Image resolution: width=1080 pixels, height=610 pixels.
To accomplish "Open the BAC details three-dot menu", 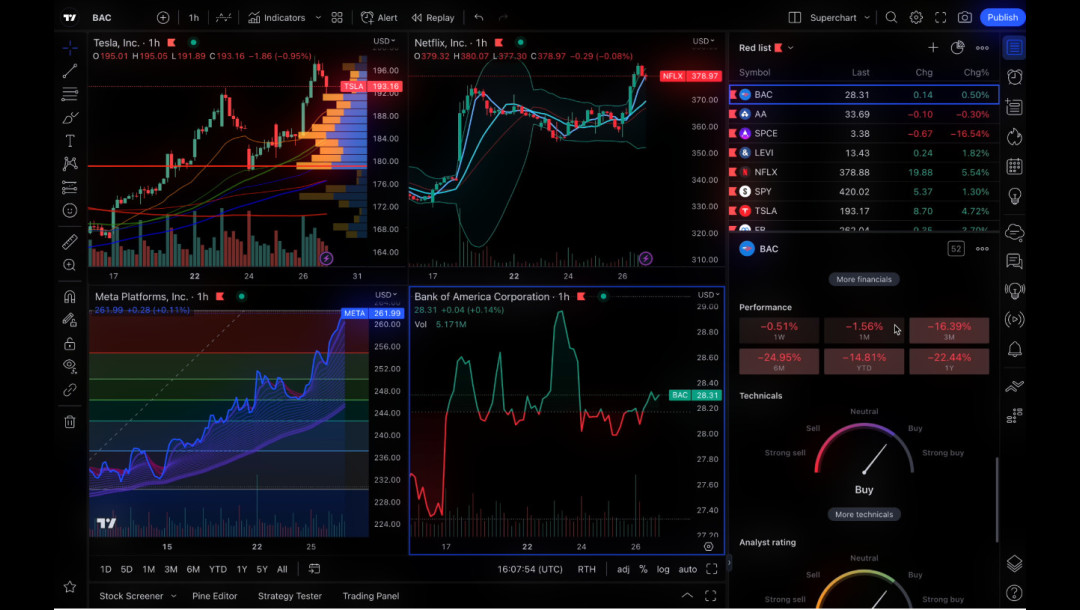I will coord(982,249).
